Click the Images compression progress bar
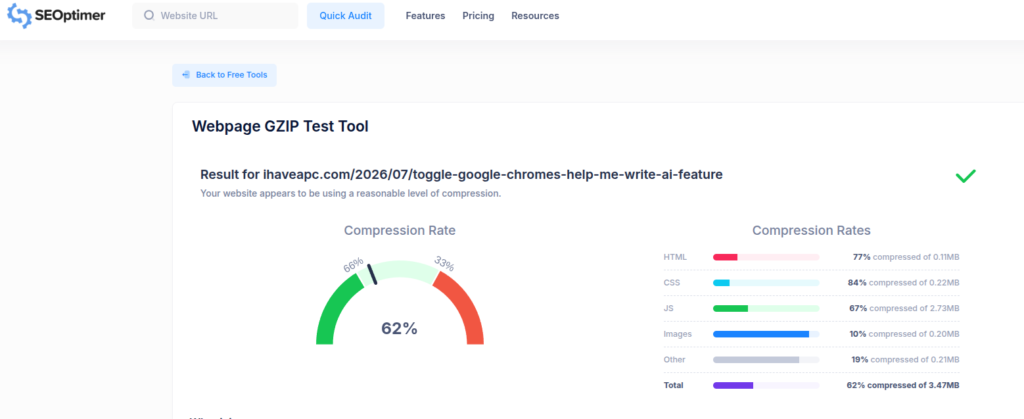 766,334
